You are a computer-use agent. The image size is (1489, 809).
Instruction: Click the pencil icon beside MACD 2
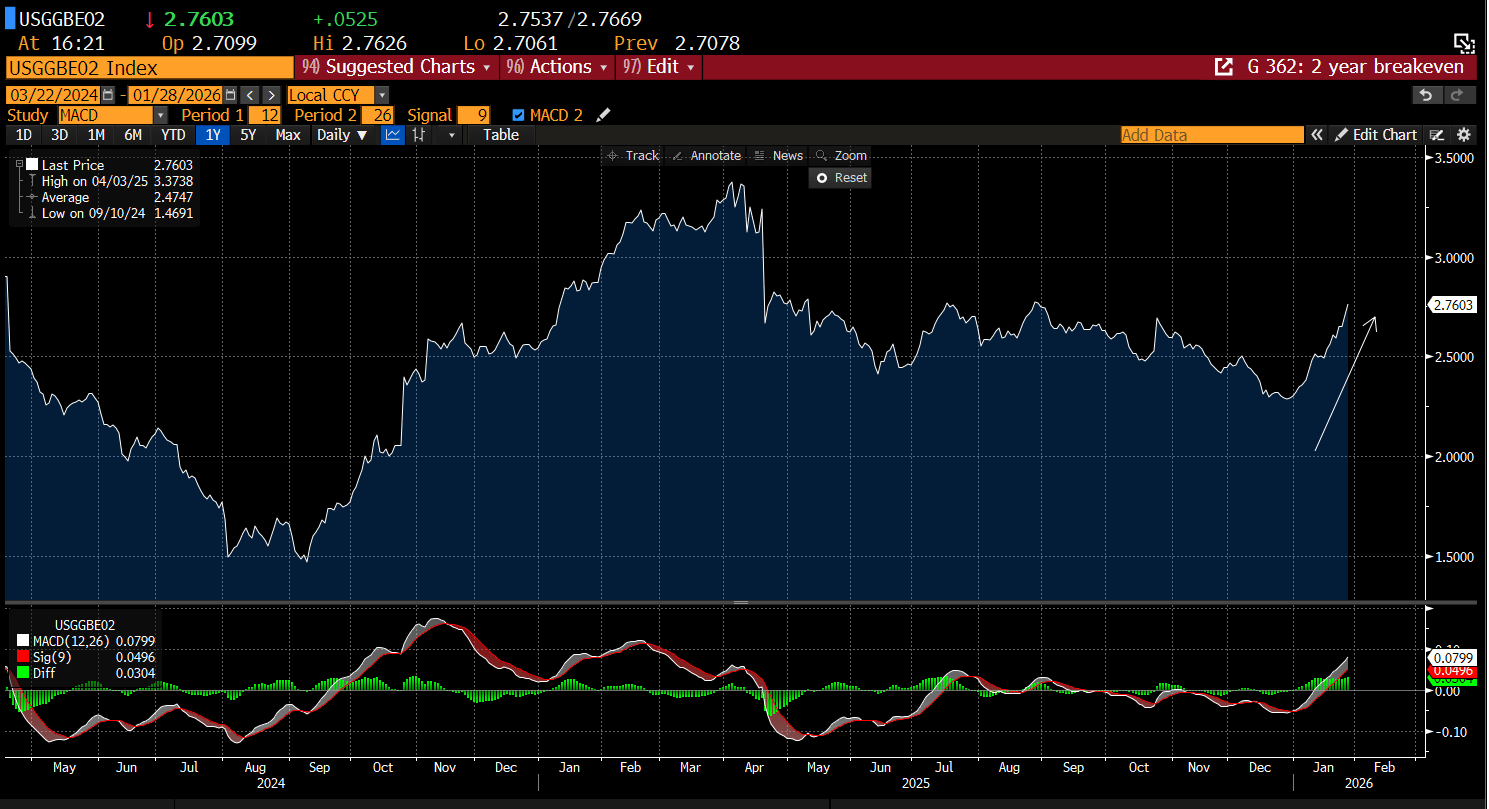(602, 115)
